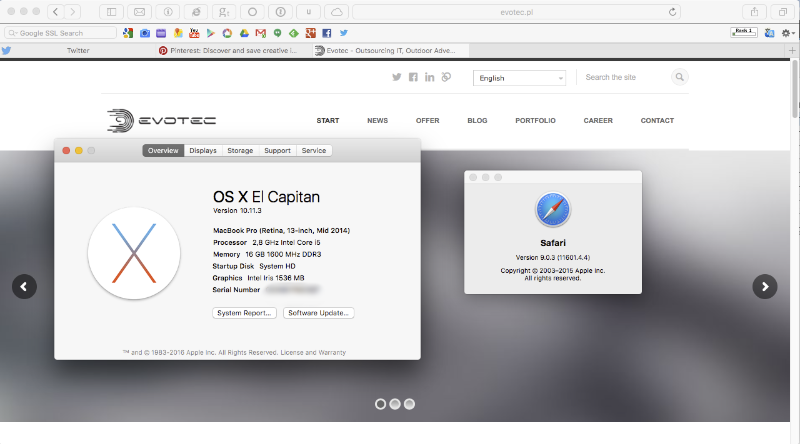Open the CAREER menu link
This screenshot has height=444, width=800.
point(598,121)
